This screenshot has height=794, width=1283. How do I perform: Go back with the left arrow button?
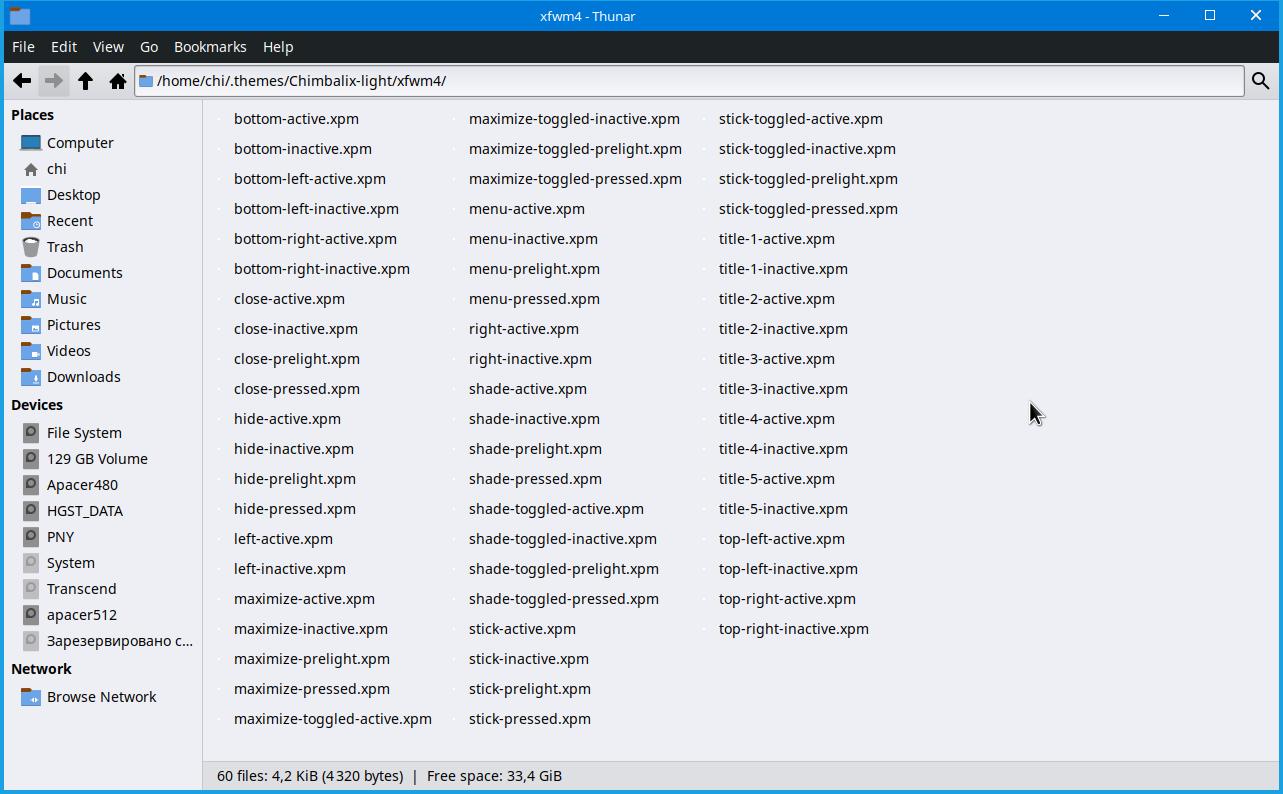click(x=22, y=81)
